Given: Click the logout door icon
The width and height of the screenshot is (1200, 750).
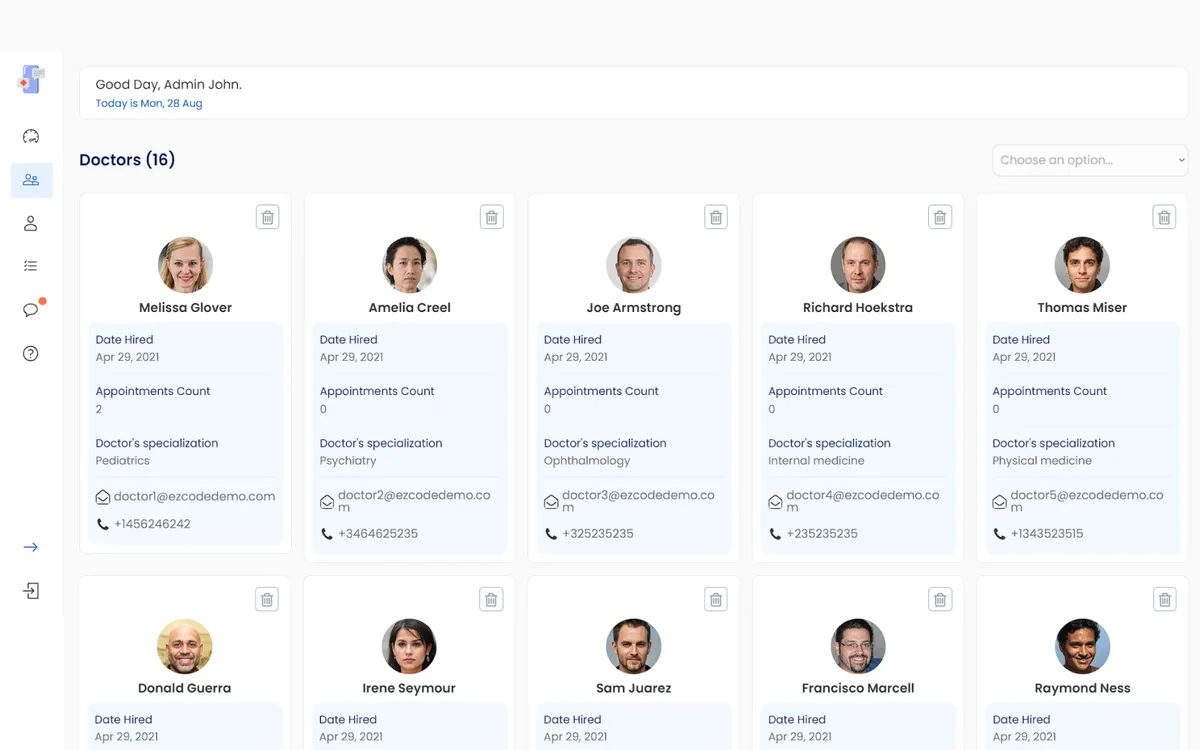Looking at the screenshot, I should pyautogui.click(x=31, y=591).
